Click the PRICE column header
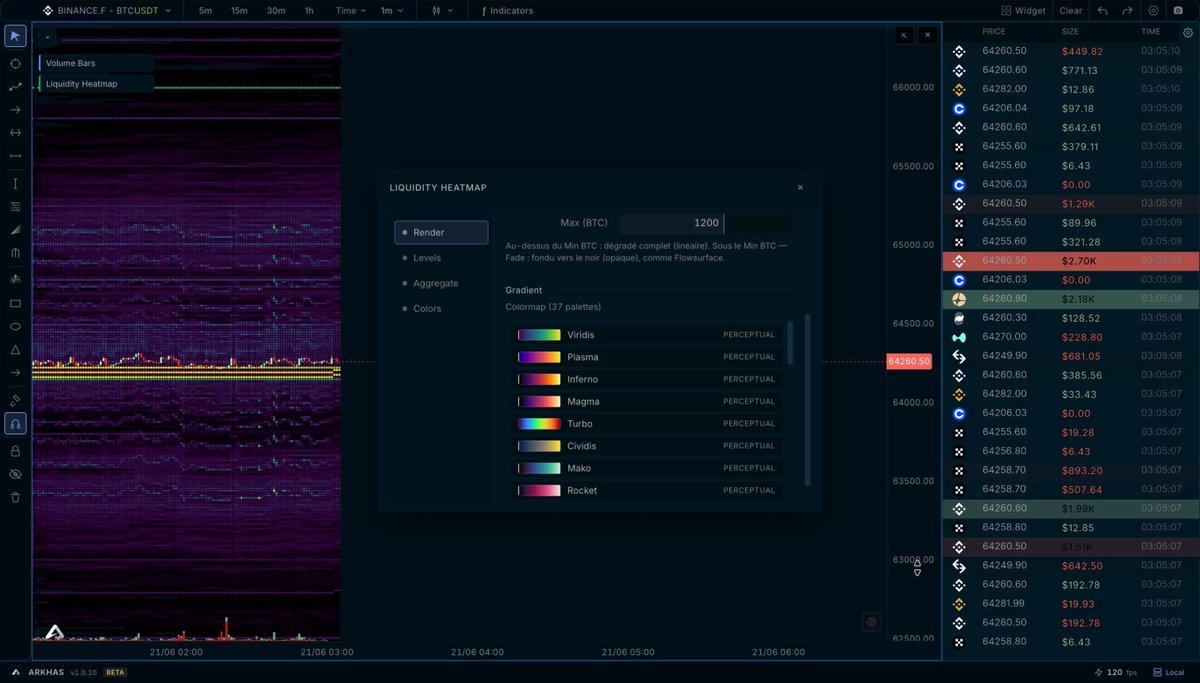1200x683 pixels. [994, 32]
